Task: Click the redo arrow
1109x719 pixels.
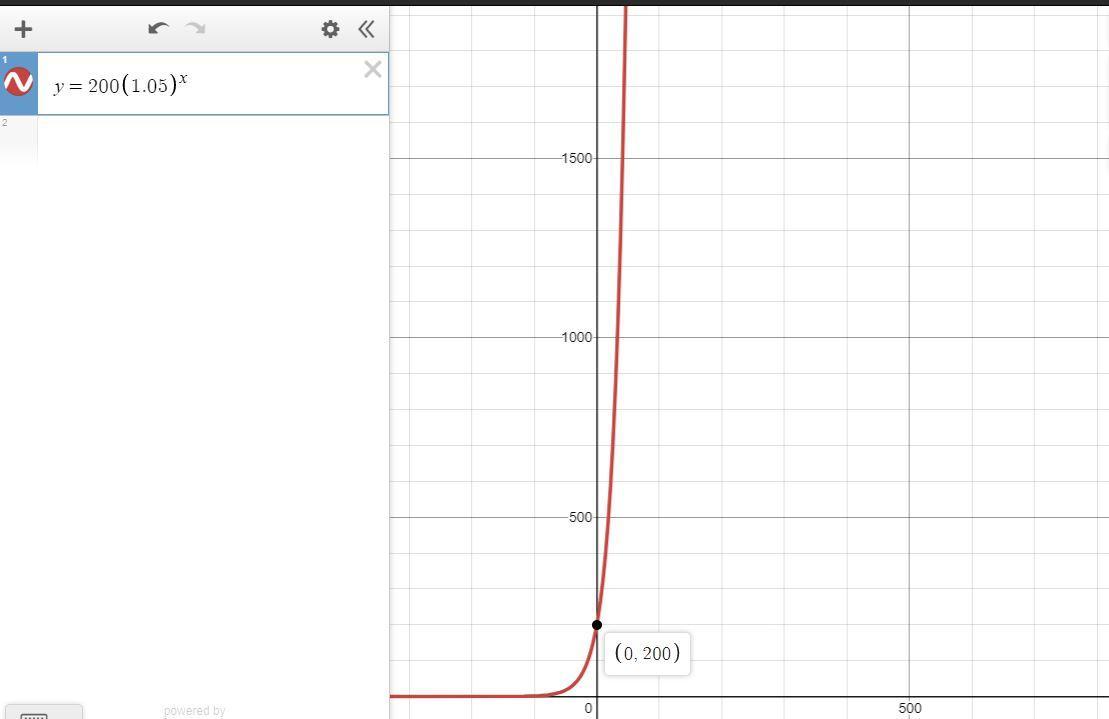Action: tap(196, 29)
